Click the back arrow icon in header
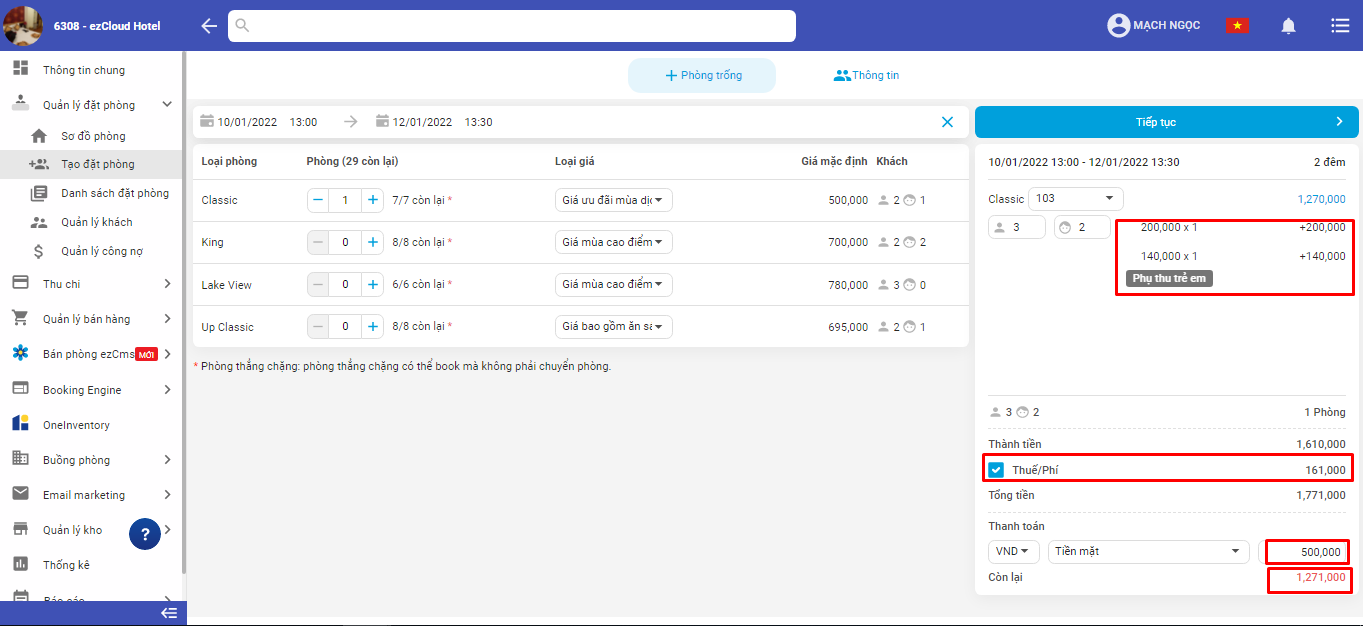The image size is (1363, 626). point(209,26)
